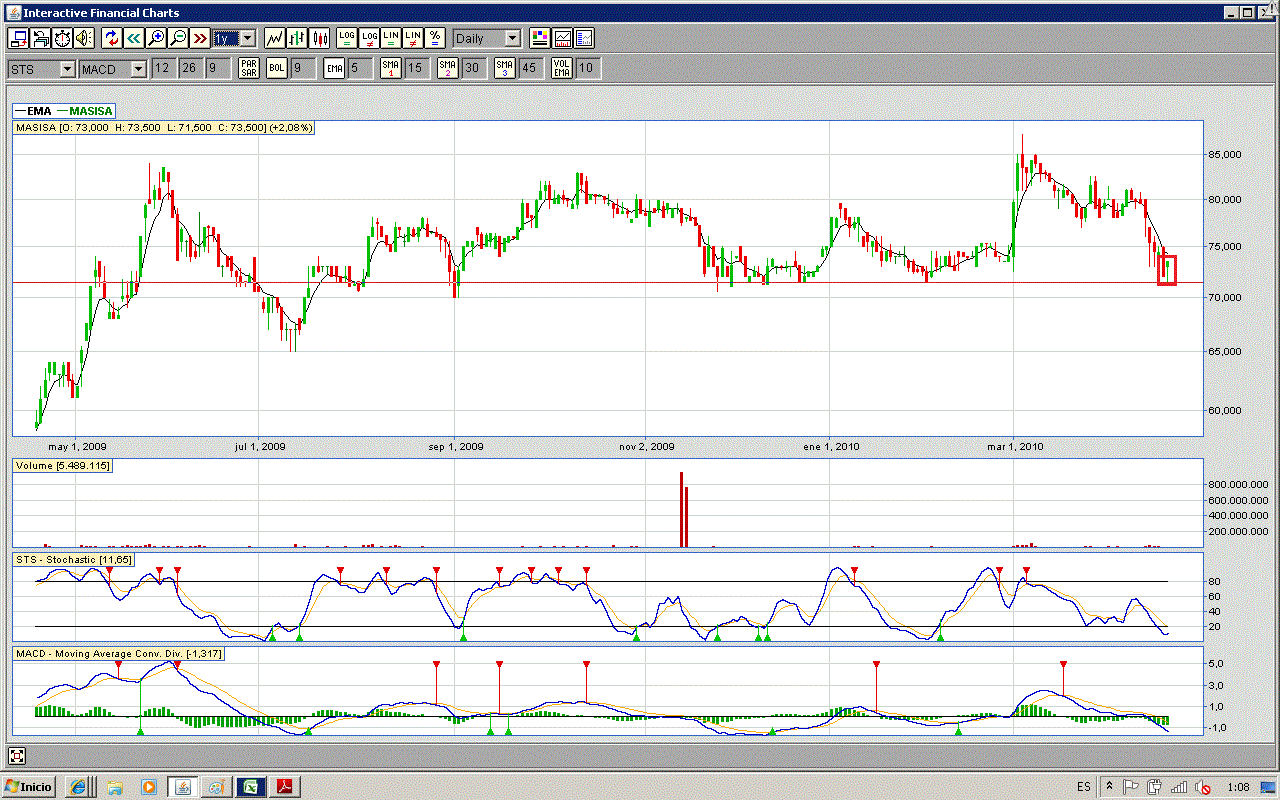Select the candlestick chart icon

pyautogui.click(x=320, y=38)
